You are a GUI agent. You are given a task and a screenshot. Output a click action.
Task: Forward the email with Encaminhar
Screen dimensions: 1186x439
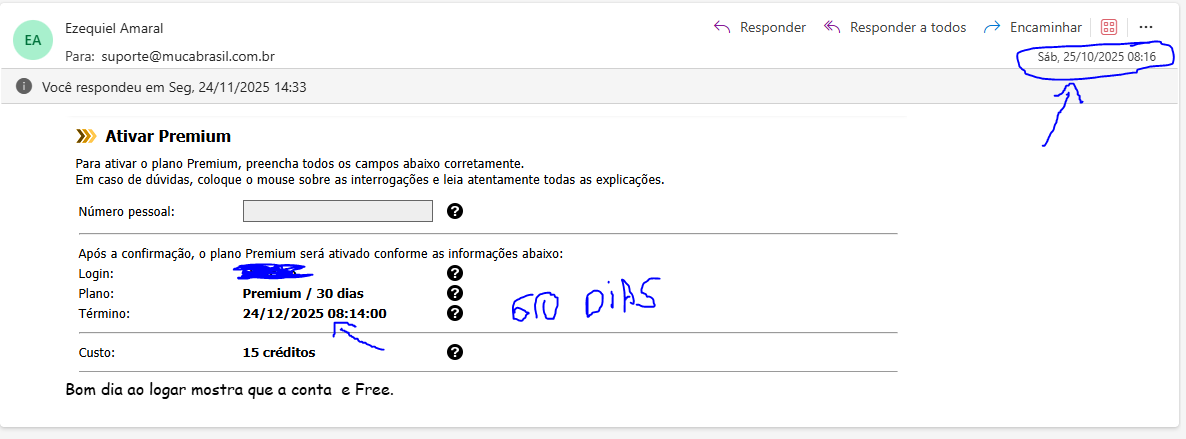1033,27
